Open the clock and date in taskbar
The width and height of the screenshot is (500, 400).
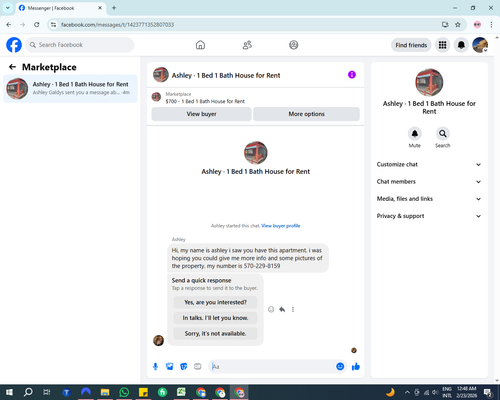[x=467, y=392]
